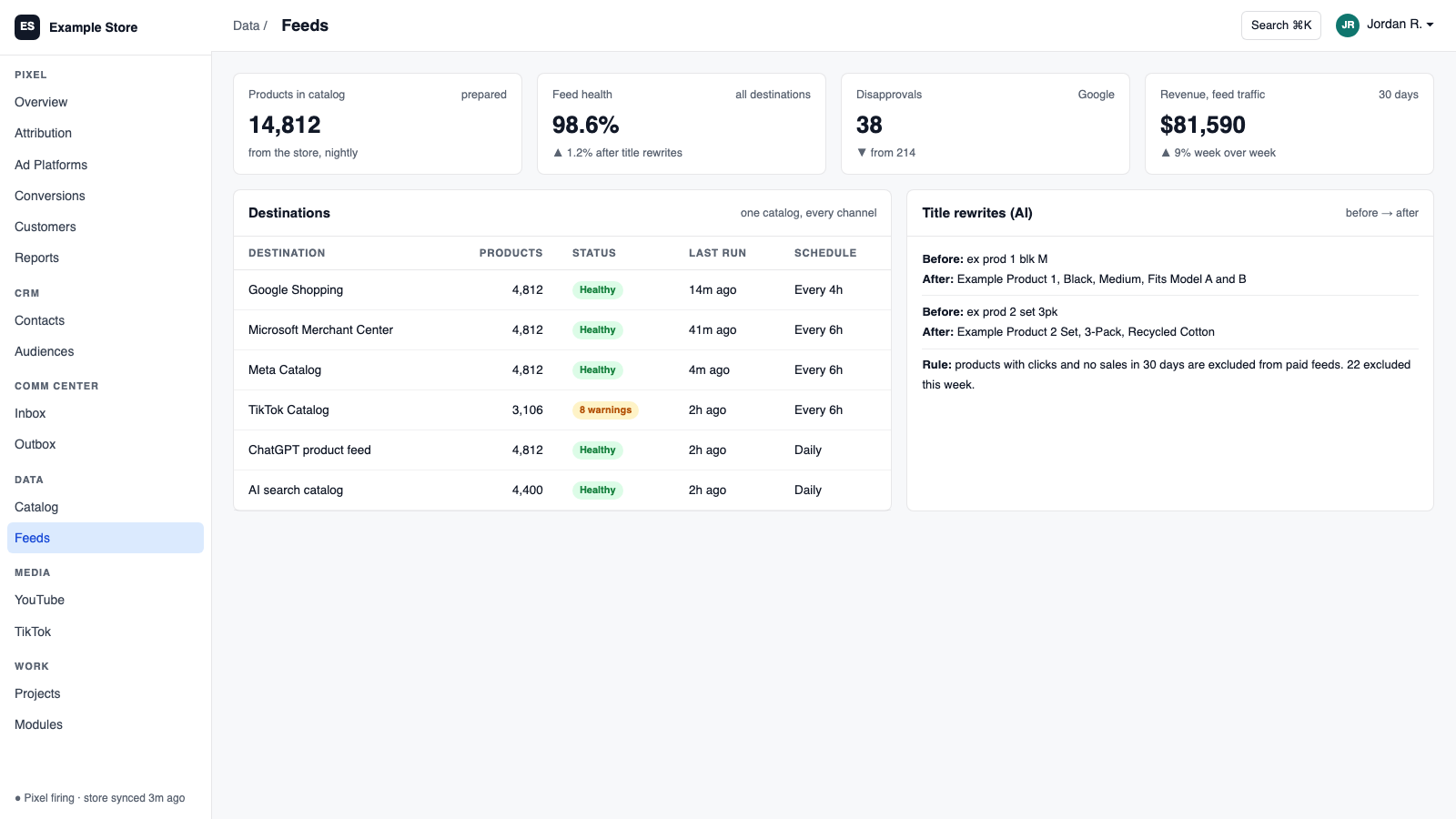Open Attribution page
Screen dimensions: 1456x819
(x=106, y=133)
